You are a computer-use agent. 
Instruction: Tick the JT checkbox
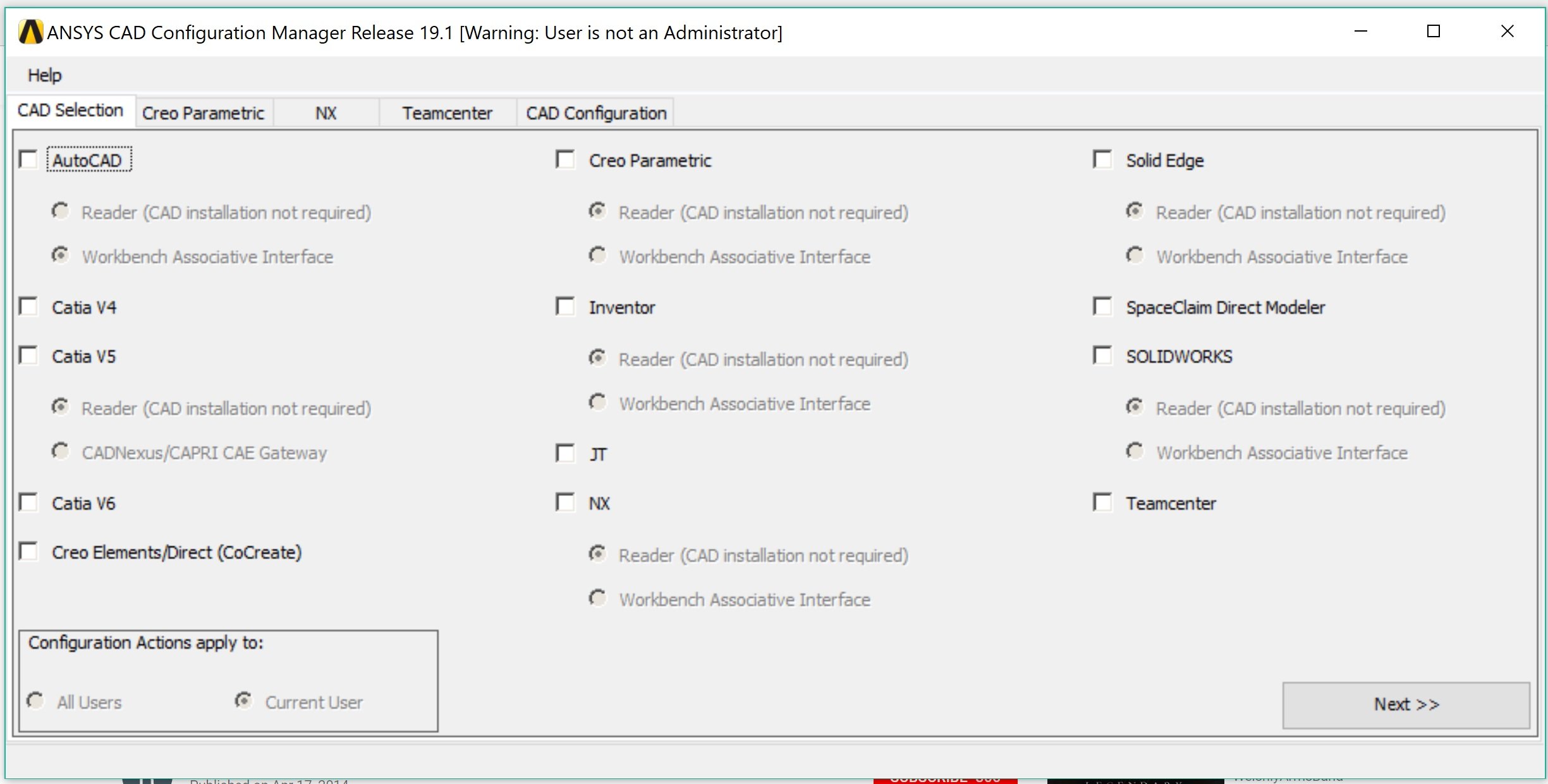565,454
